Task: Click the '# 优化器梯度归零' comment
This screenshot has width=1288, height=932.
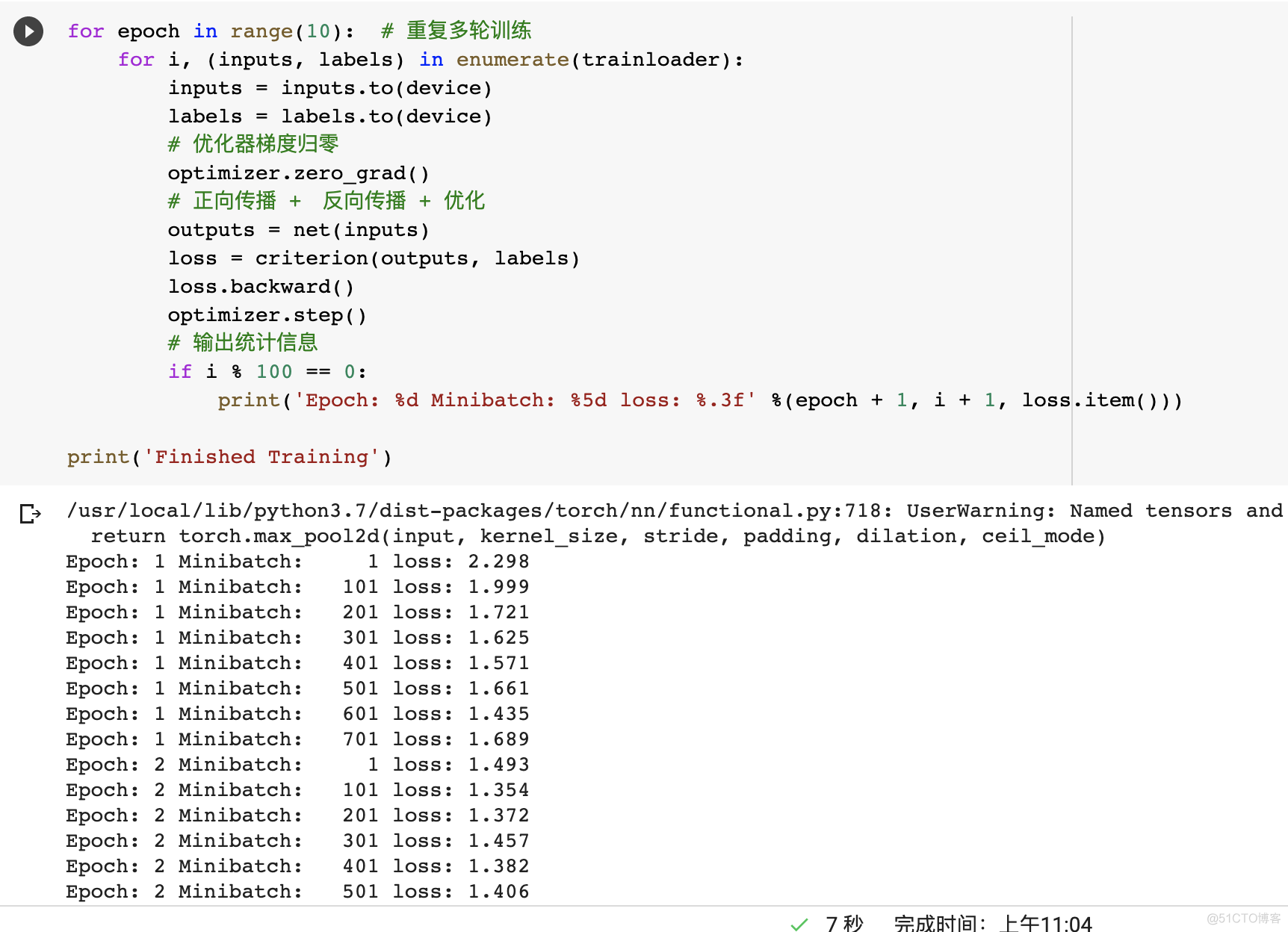Action: 253,144
